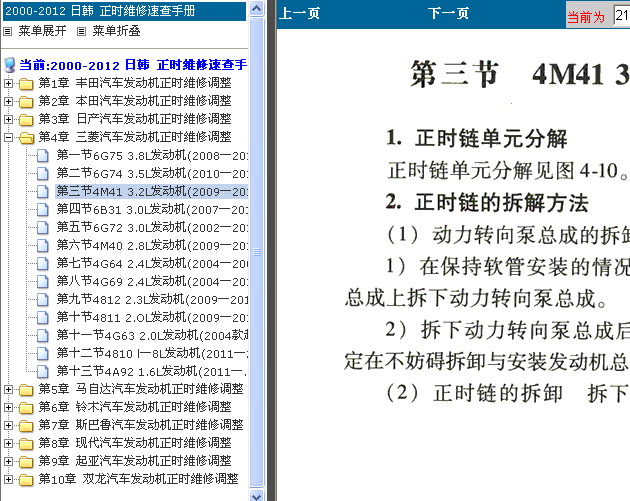Open the root 当前:2000-2012 日韩 manual link
630x501 pixels.
133,65
